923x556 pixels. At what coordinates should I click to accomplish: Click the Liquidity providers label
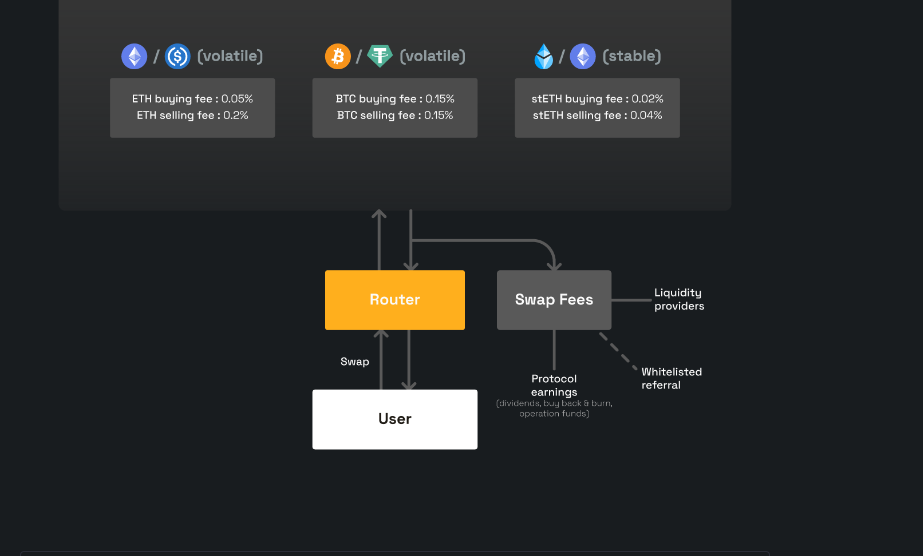click(x=679, y=299)
